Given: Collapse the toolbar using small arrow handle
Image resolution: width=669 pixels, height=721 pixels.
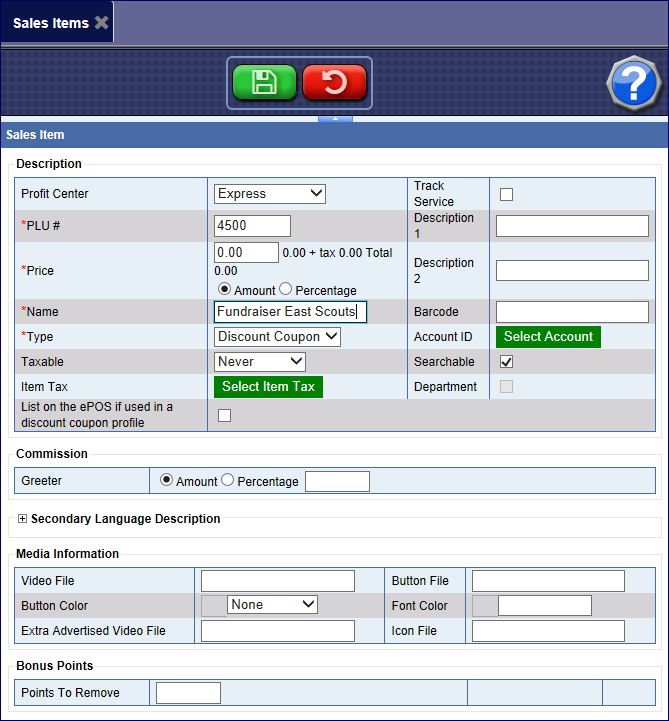Looking at the screenshot, I should click(334, 119).
